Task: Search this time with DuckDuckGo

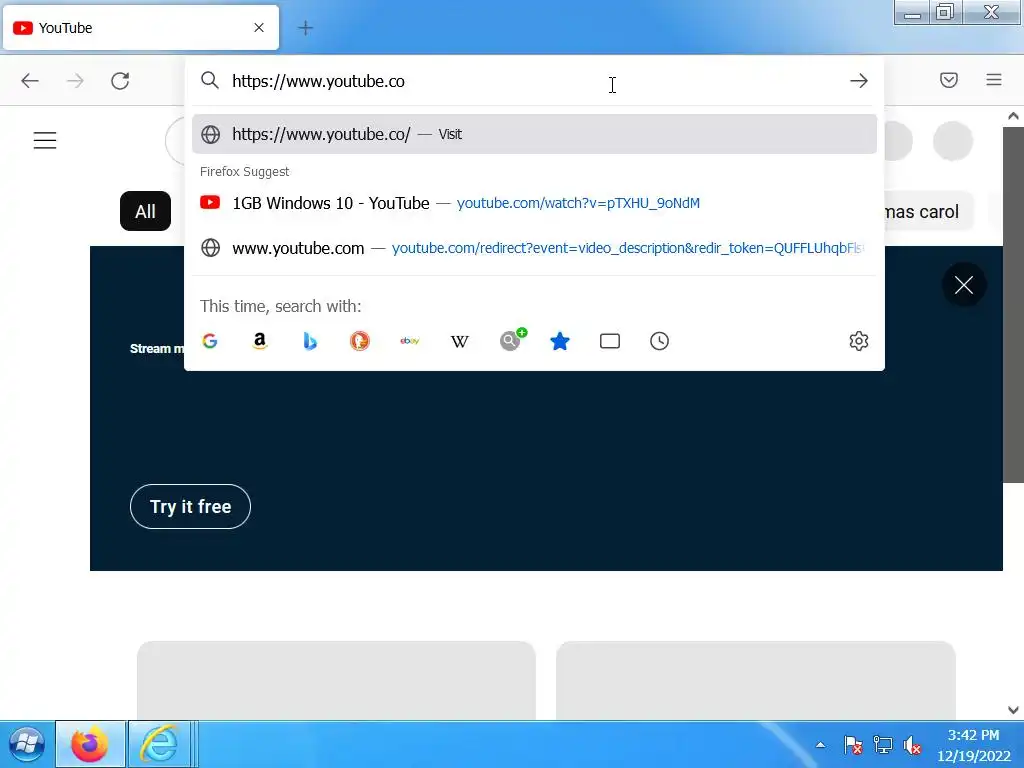Action: 360,341
